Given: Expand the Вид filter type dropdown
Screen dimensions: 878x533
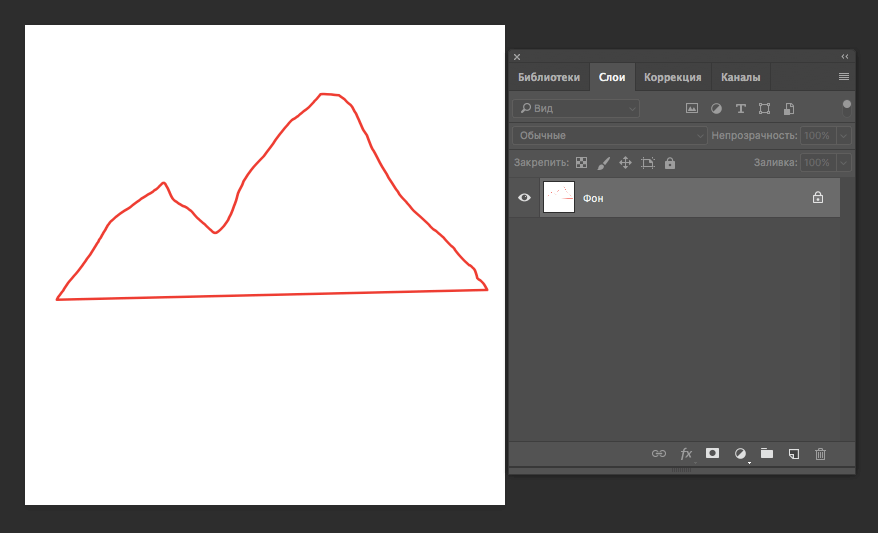Looking at the screenshot, I should (x=575, y=108).
